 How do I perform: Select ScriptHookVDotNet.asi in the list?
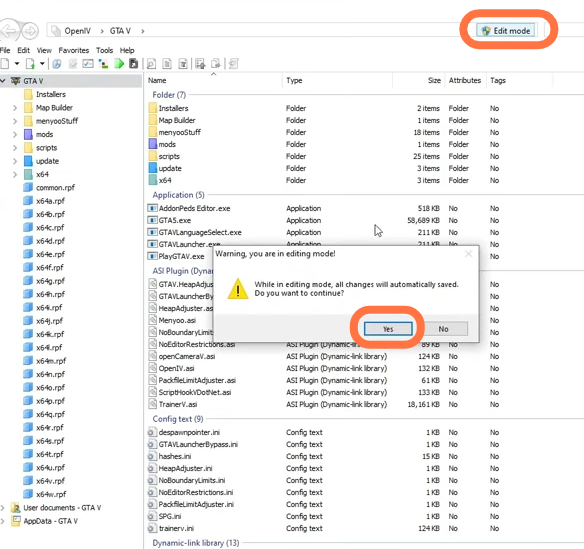(195, 392)
